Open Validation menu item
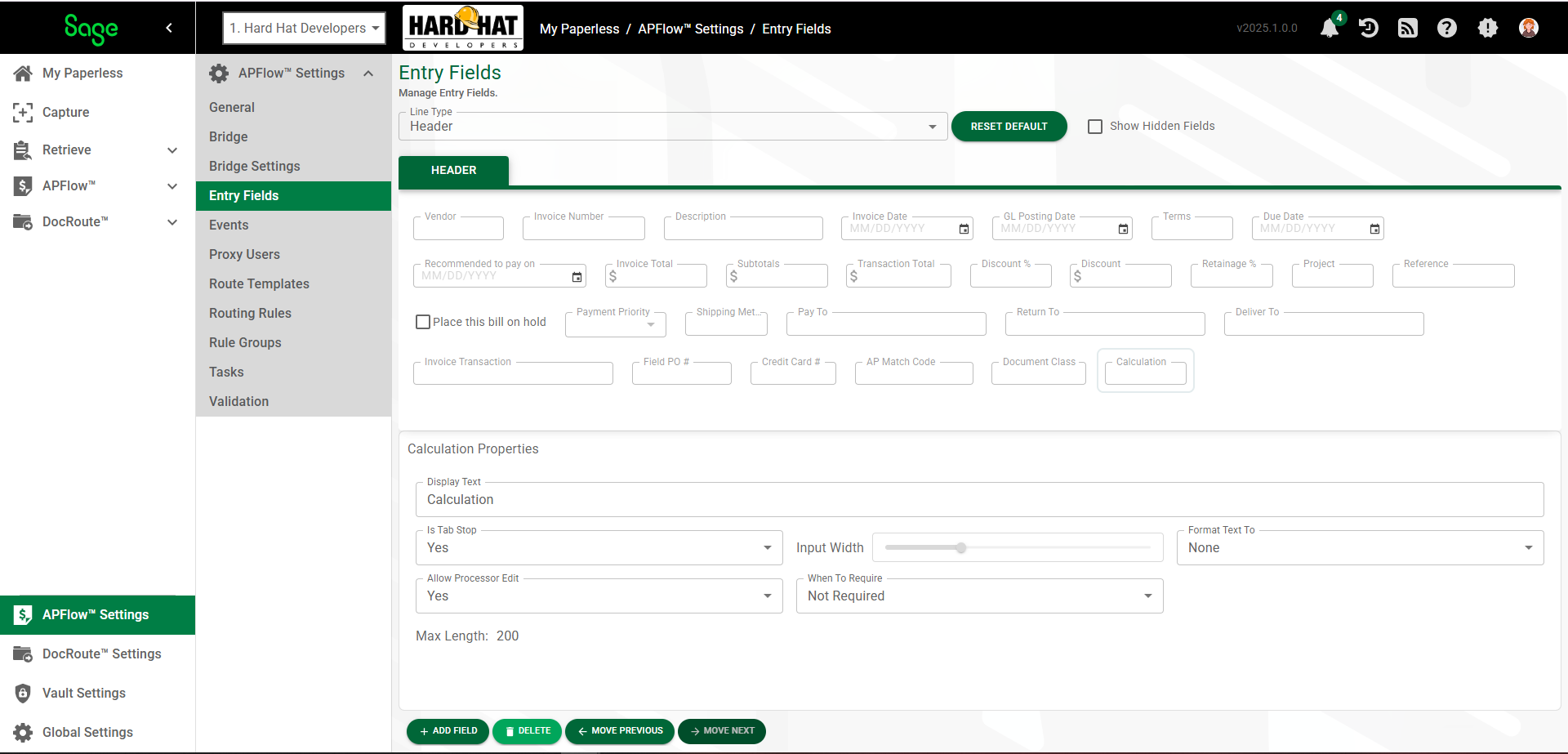This screenshot has height=754, width=1568. click(293, 401)
